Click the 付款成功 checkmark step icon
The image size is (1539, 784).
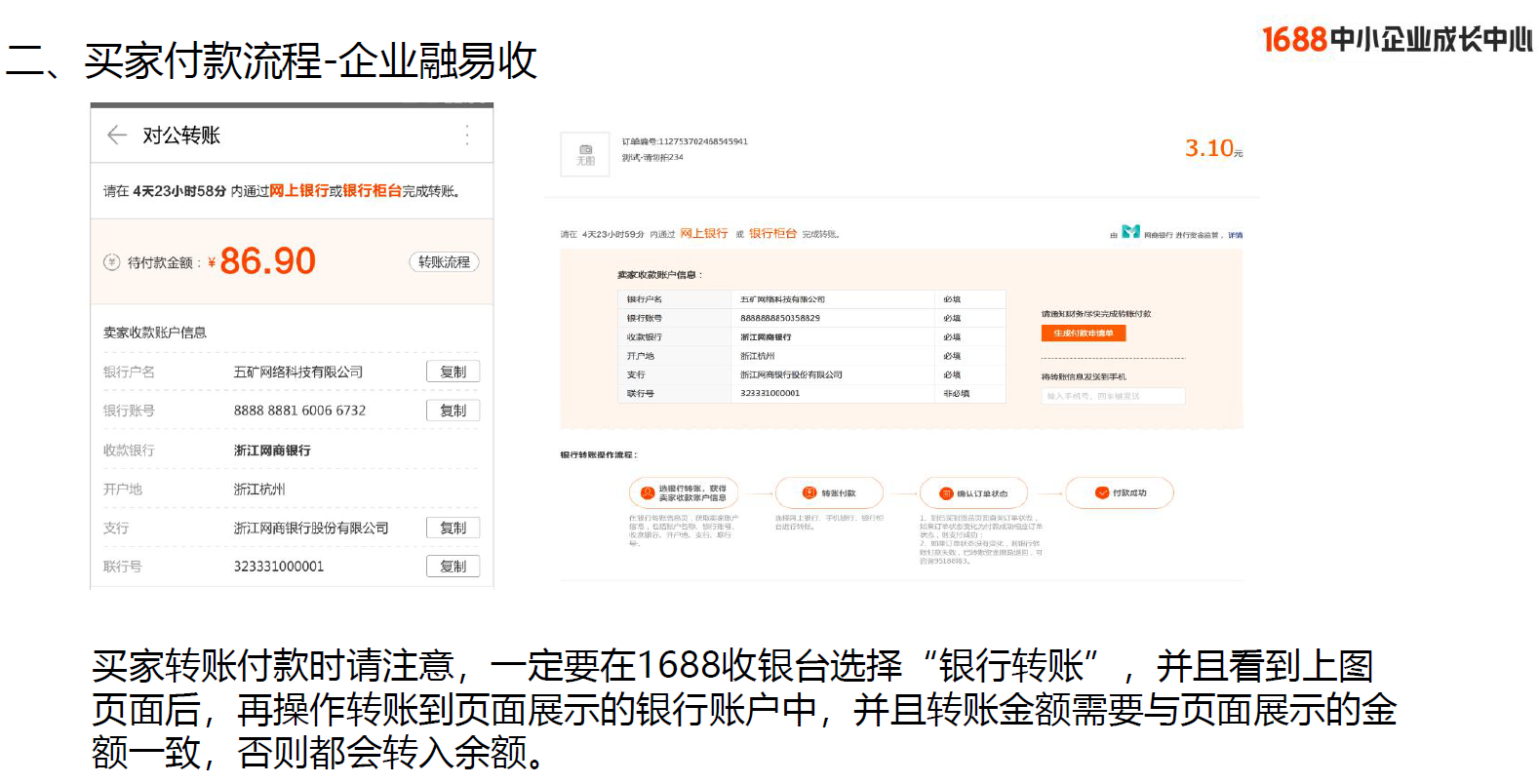(1102, 493)
